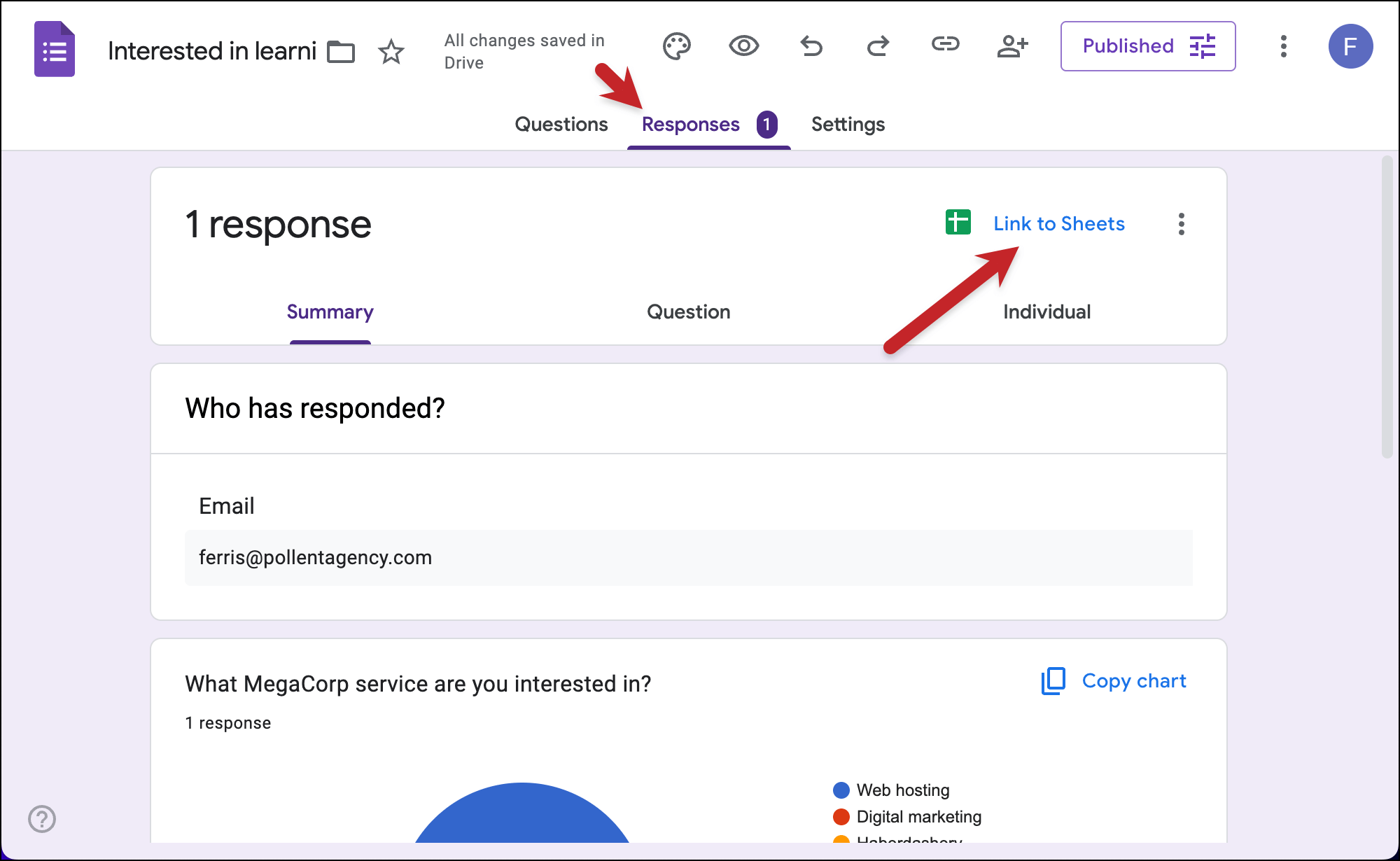
Task: Open form preview with the eye icon
Action: [x=743, y=46]
